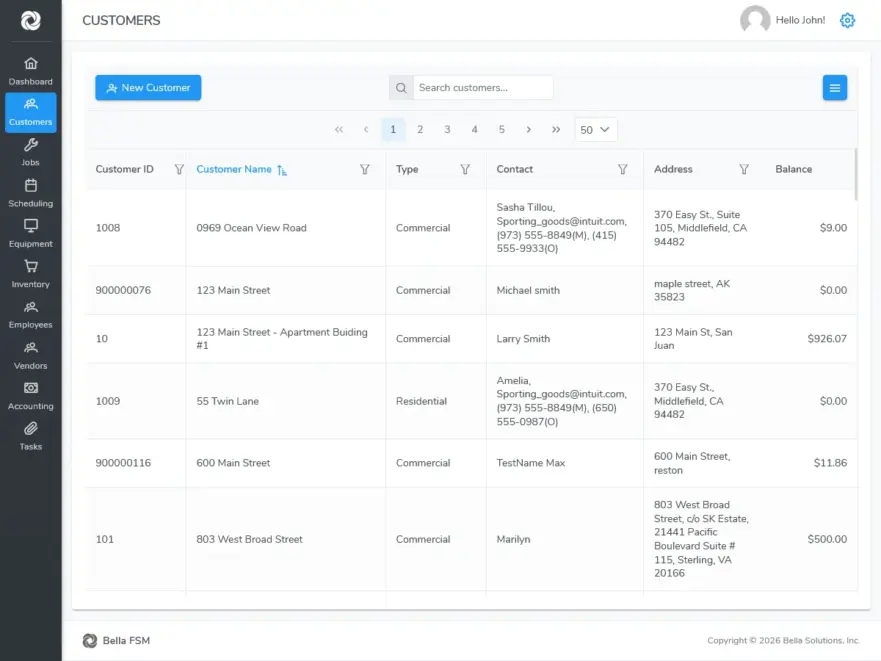The image size is (881, 661).
Task: Click the $11.86 balance
Action: 830,463
